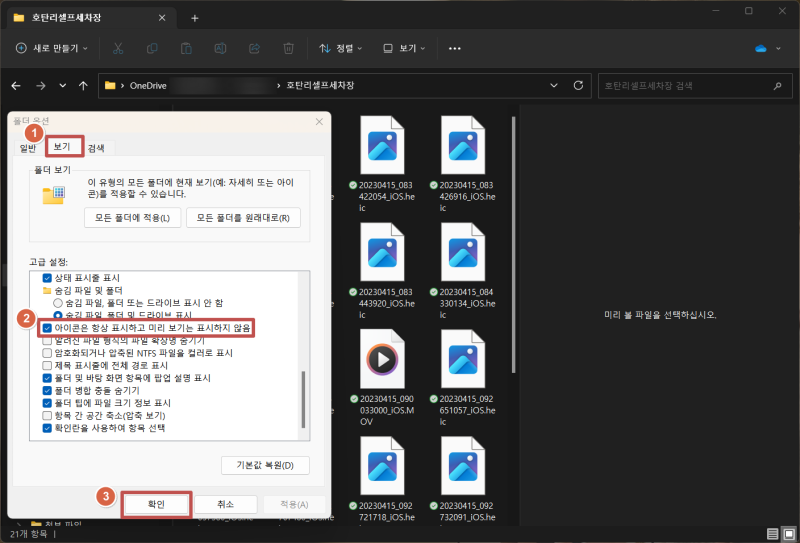Screen dimensions: 800x543
Task: Open the address bar history dropdown
Action: pos(554,86)
